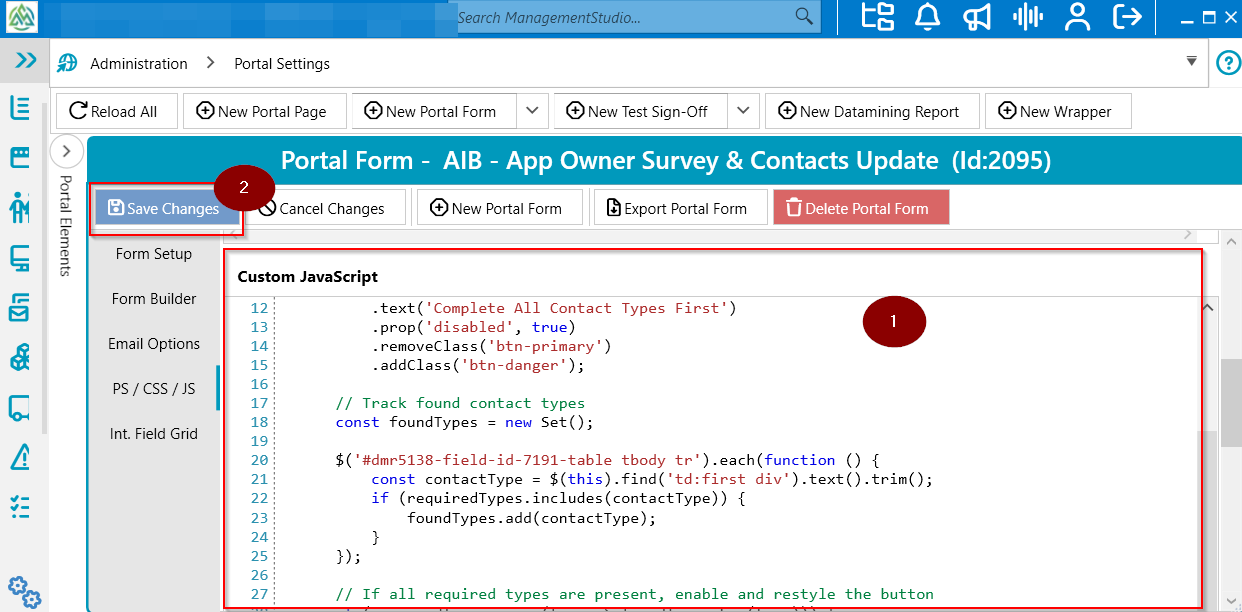This screenshot has width=1242, height=612.
Task: Click New Datamining Report button
Action: tap(870, 111)
